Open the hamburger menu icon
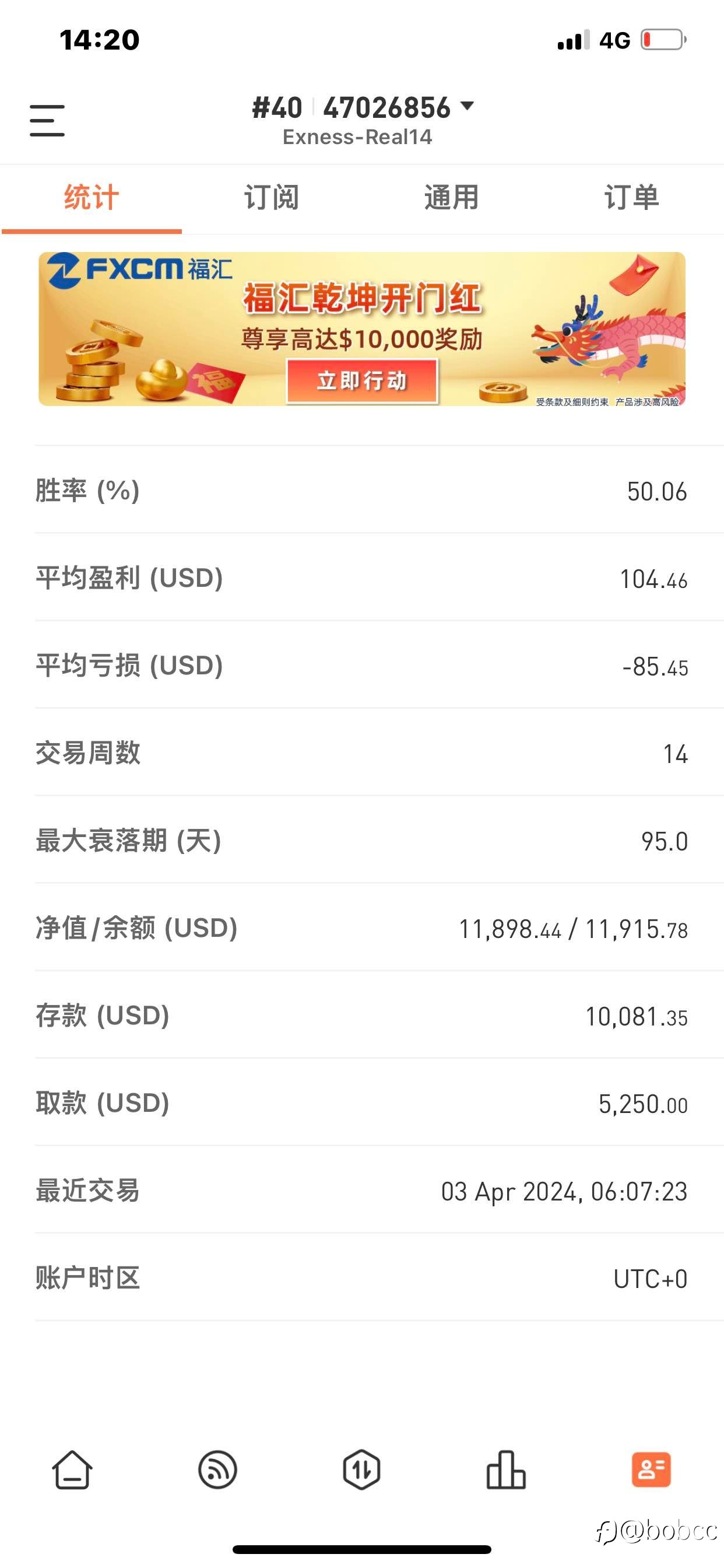 click(x=47, y=120)
